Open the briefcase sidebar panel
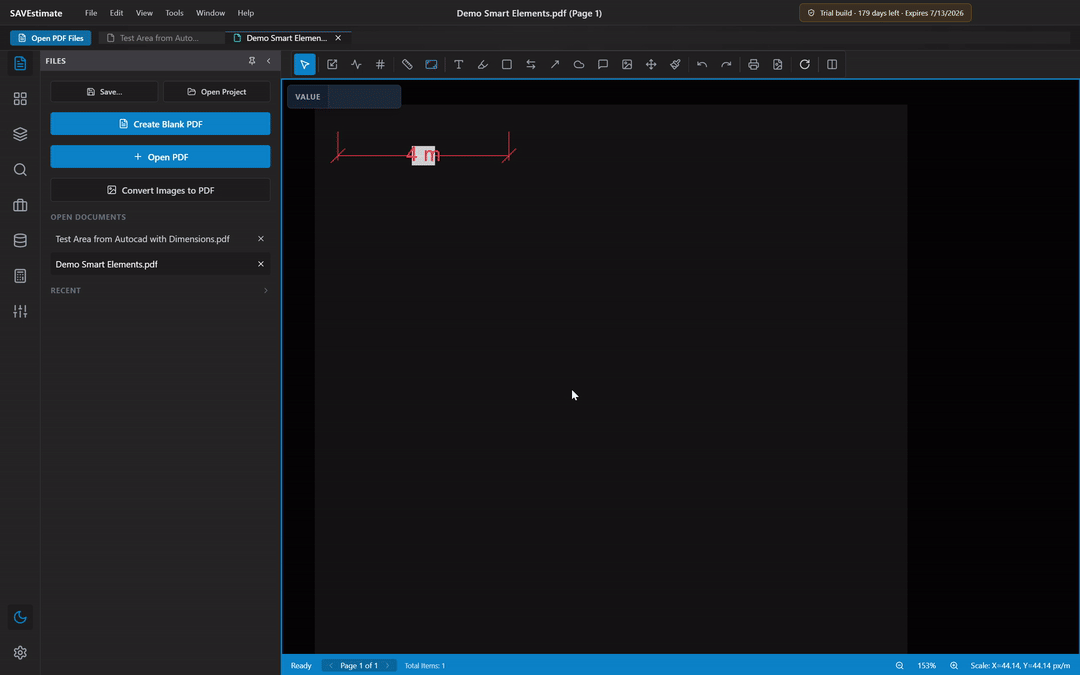The width and height of the screenshot is (1080, 675). click(20, 205)
